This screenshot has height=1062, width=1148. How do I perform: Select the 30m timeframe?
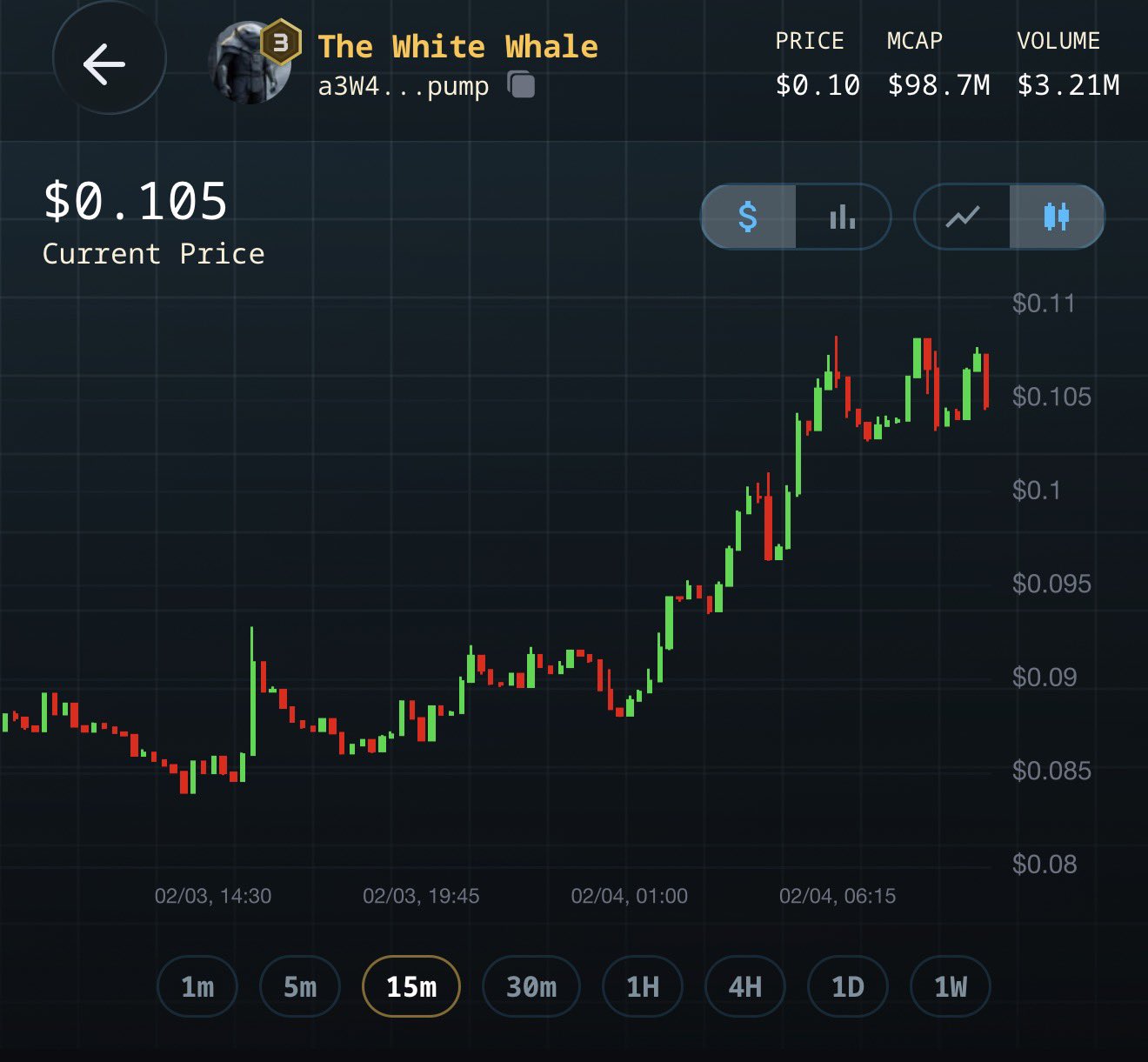click(531, 986)
